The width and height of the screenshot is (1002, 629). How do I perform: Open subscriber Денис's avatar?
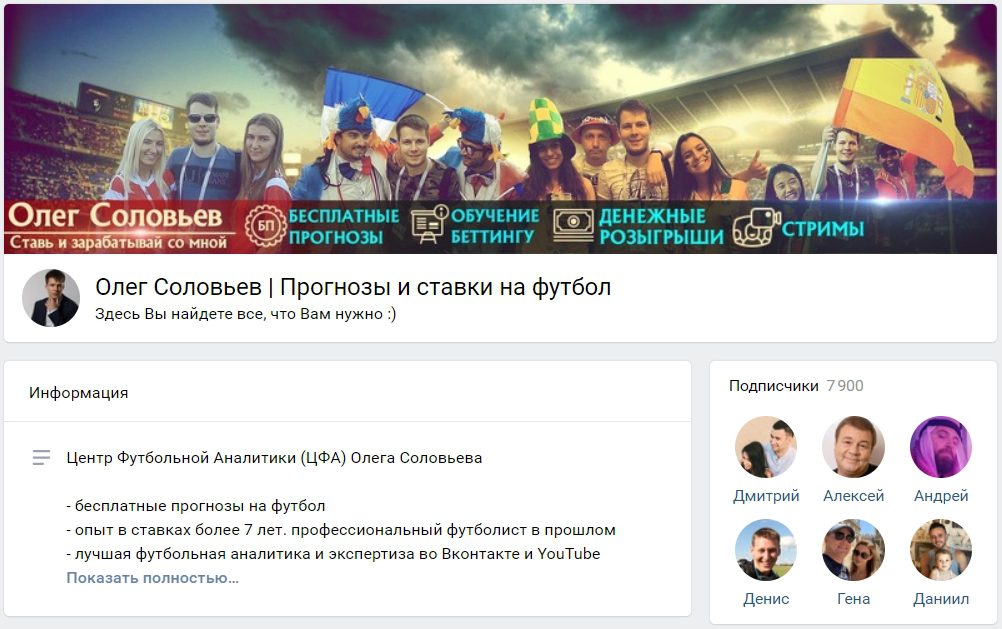click(766, 550)
